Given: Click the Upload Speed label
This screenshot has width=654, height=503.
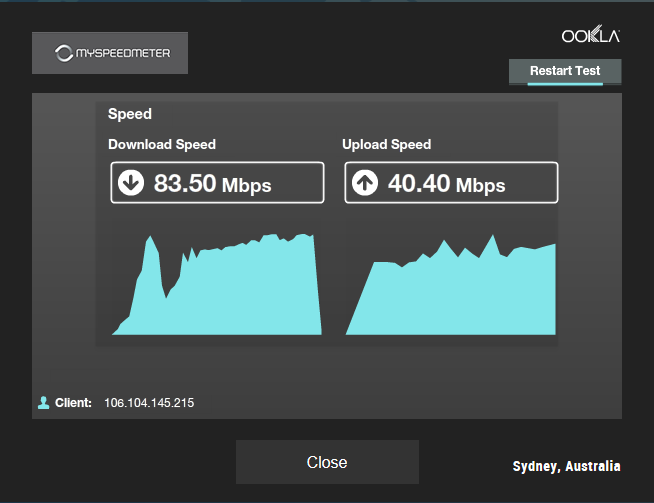Looking at the screenshot, I should click(386, 144).
